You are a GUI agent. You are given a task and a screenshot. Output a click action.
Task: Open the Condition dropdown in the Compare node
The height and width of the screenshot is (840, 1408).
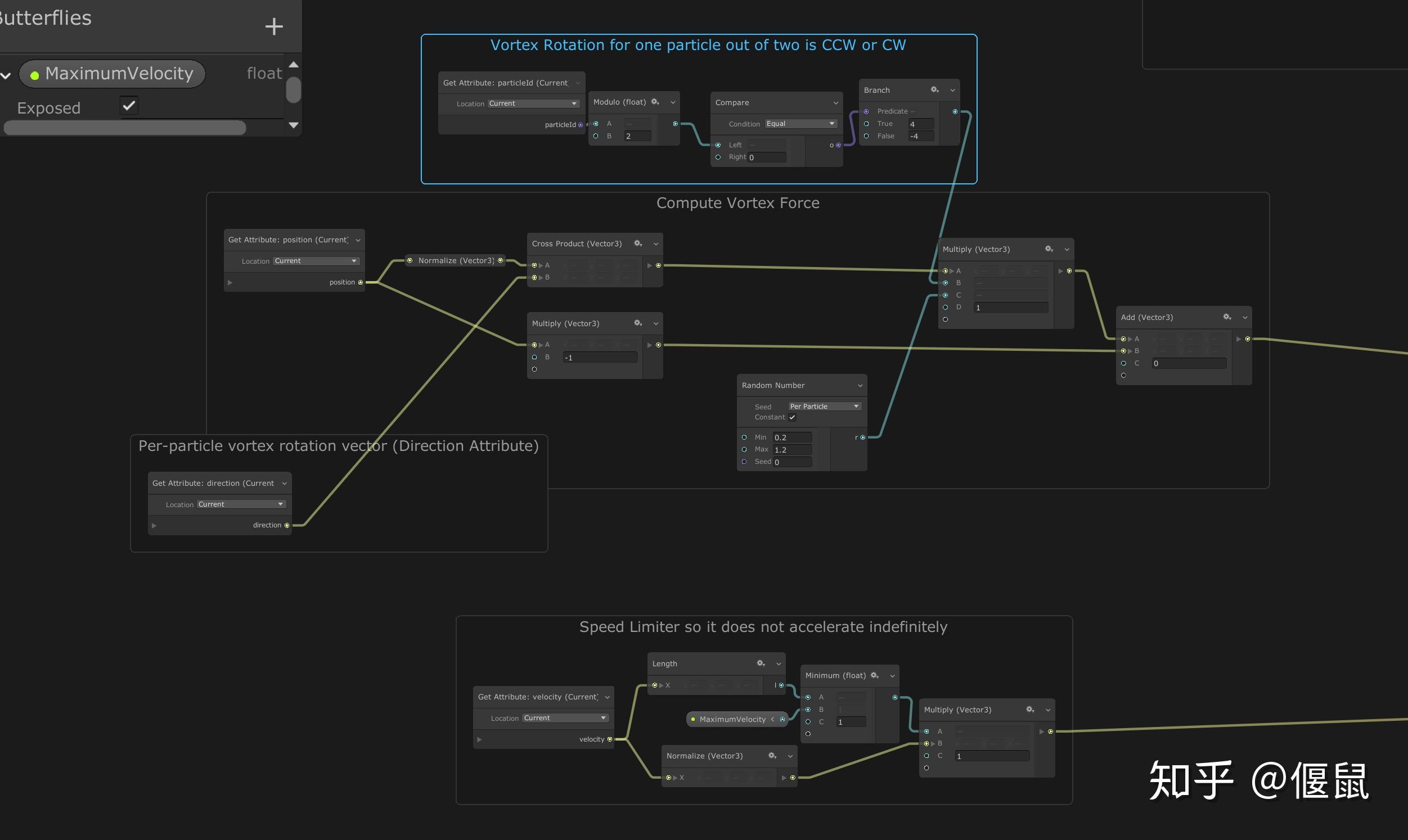pyautogui.click(x=800, y=124)
